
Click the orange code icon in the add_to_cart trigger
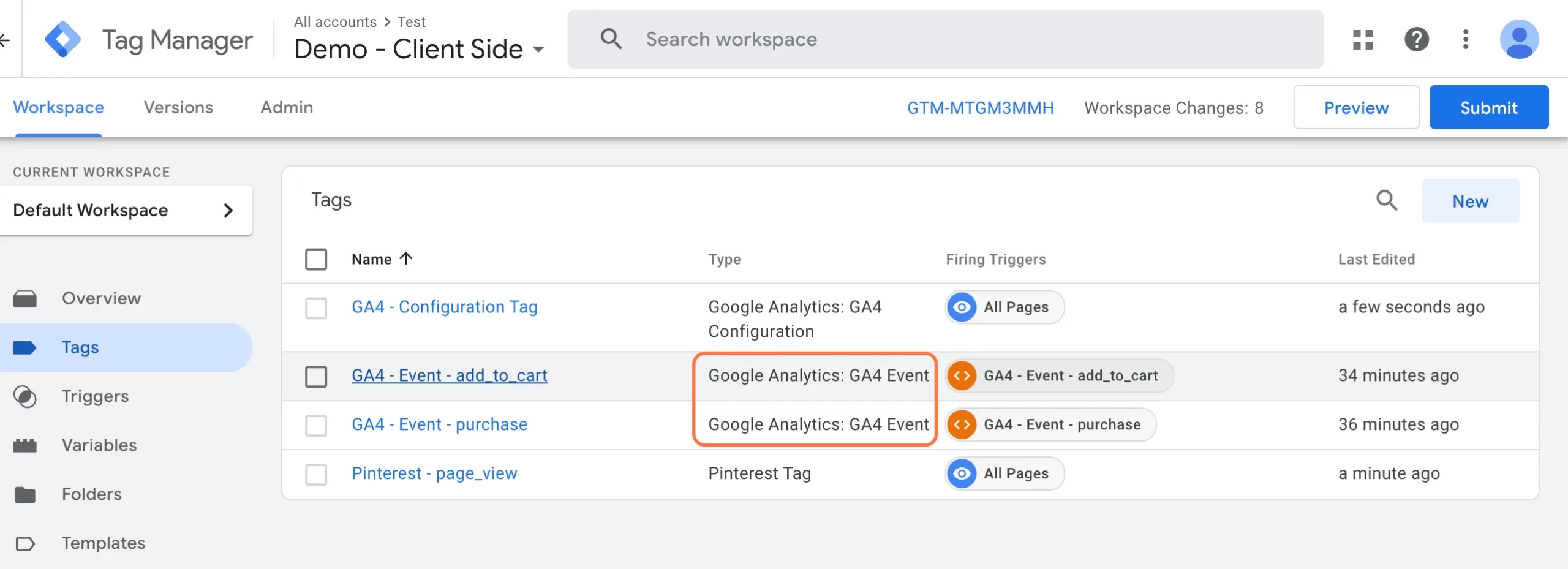click(x=962, y=375)
